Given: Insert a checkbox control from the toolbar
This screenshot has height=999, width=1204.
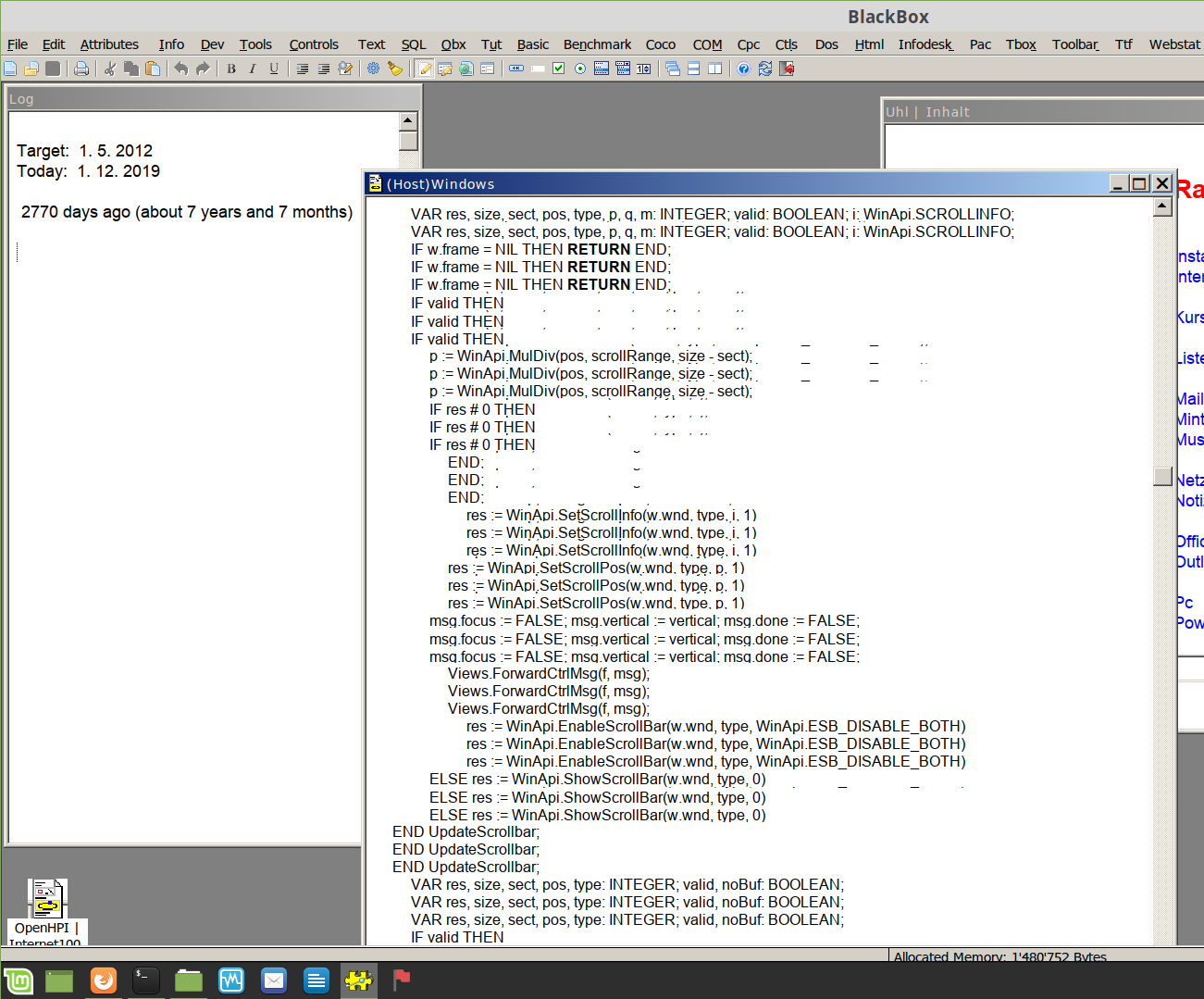Looking at the screenshot, I should pos(558,69).
